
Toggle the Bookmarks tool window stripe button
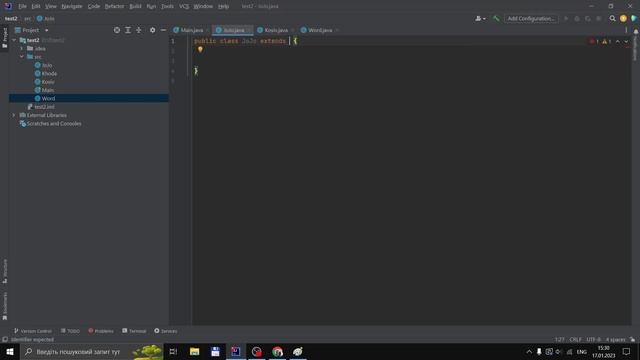(4, 306)
